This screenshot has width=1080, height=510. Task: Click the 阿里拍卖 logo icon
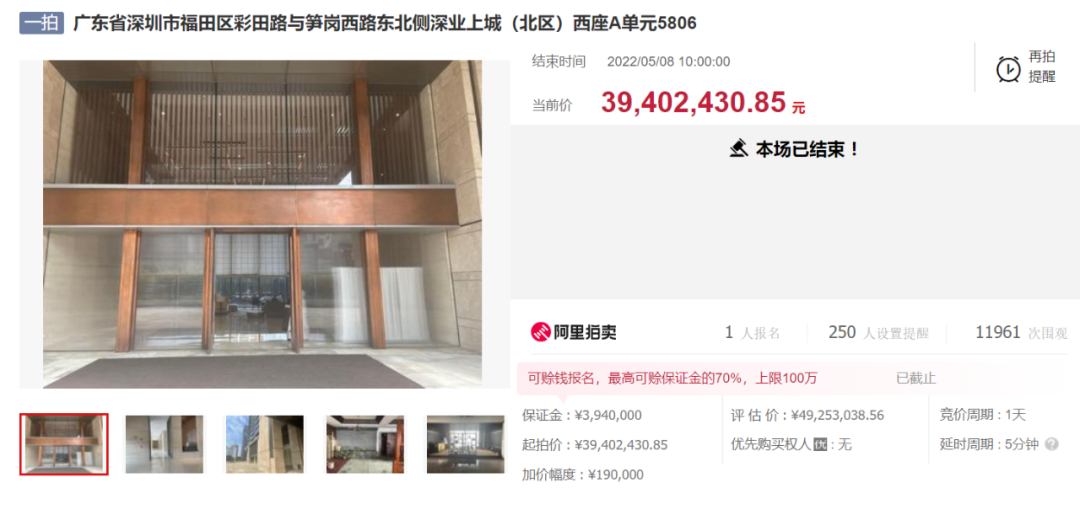coord(541,332)
